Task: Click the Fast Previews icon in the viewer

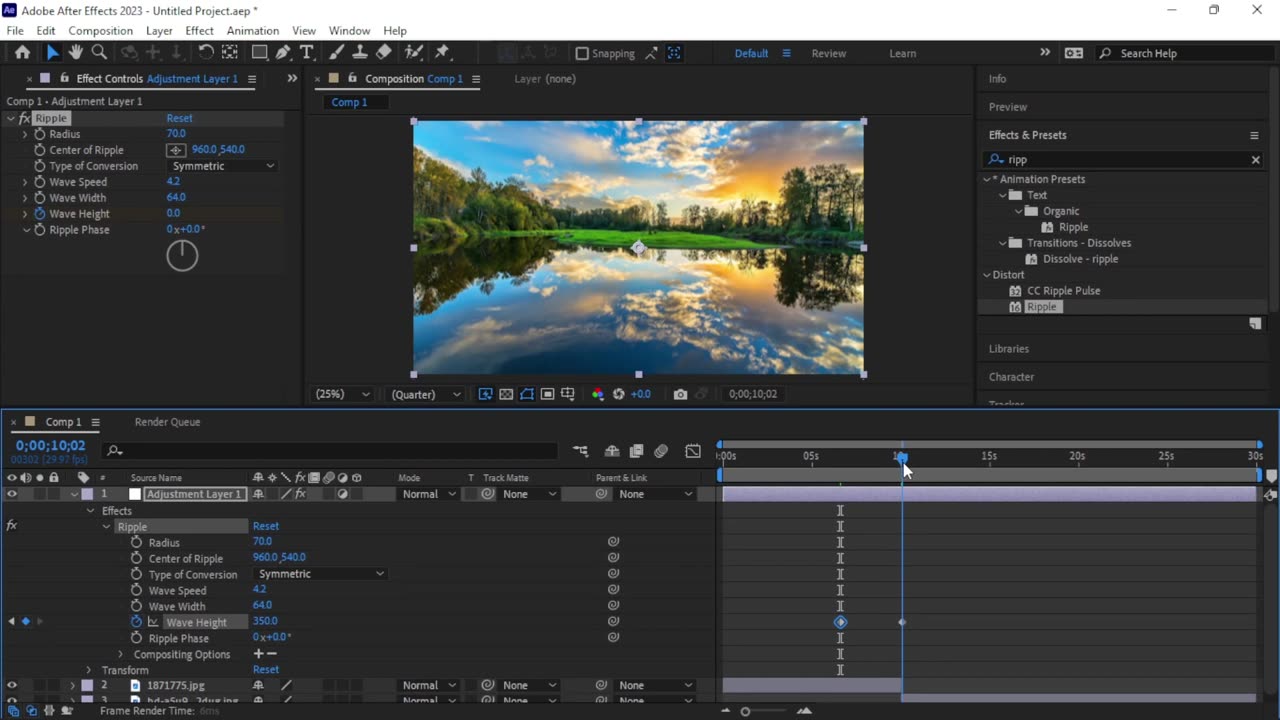Action: (485, 394)
